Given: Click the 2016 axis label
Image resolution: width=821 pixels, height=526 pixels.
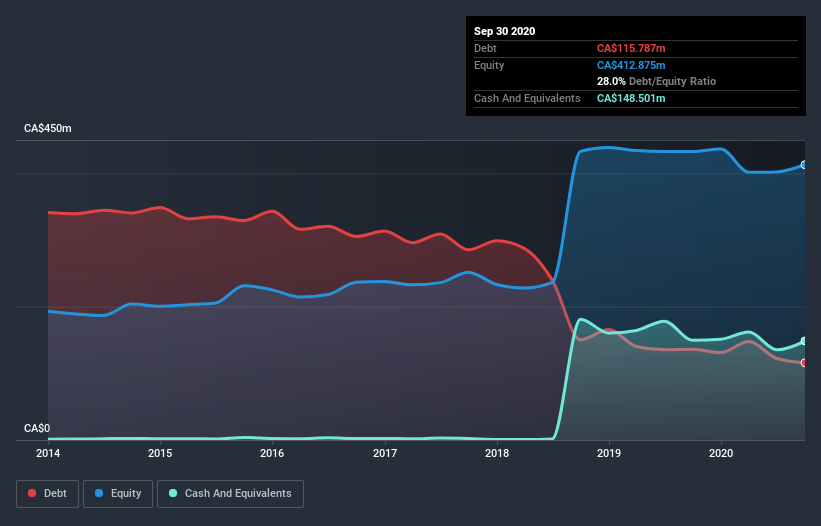Looking at the screenshot, I should (x=272, y=453).
